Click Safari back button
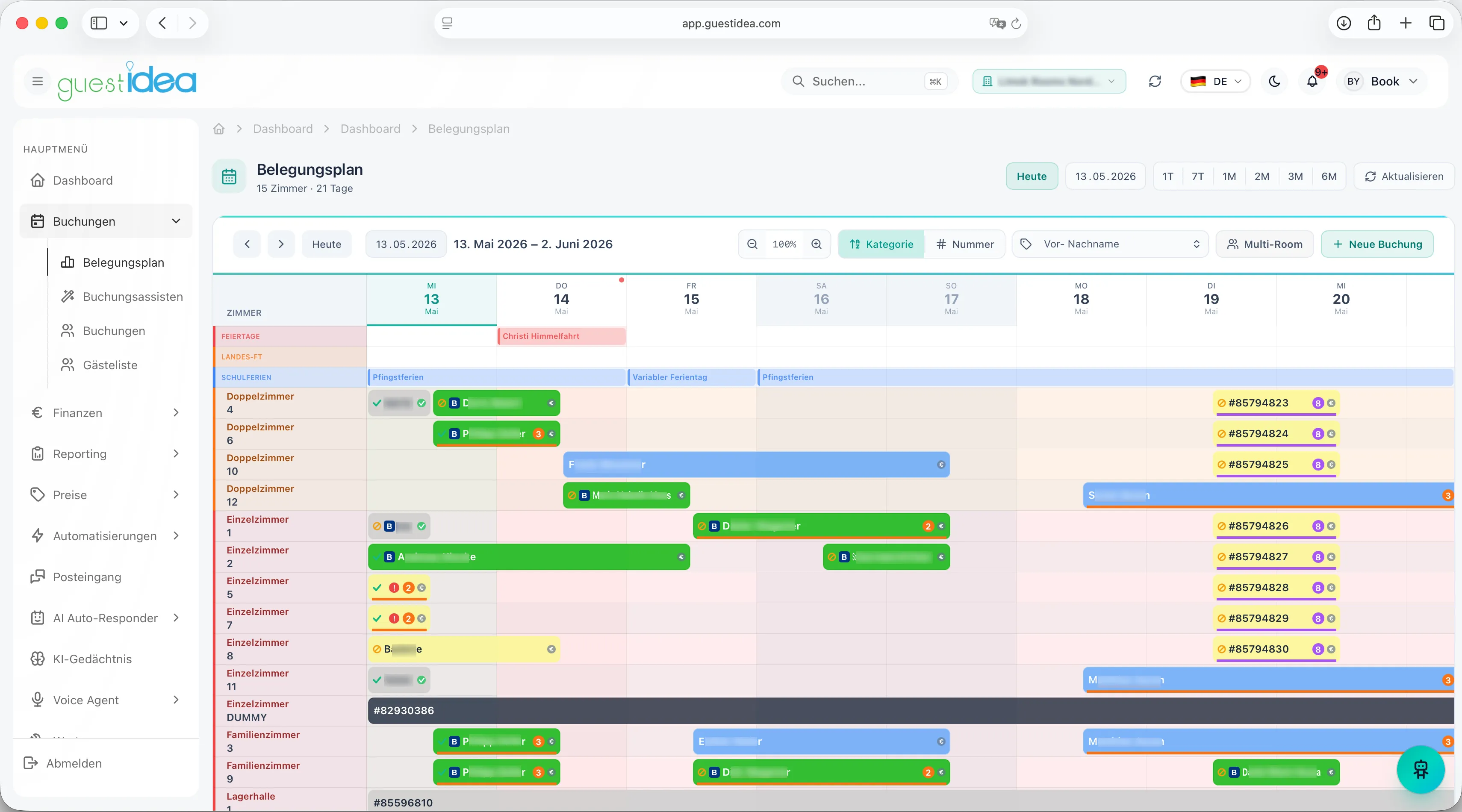Image resolution: width=1462 pixels, height=812 pixels. (162, 23)
